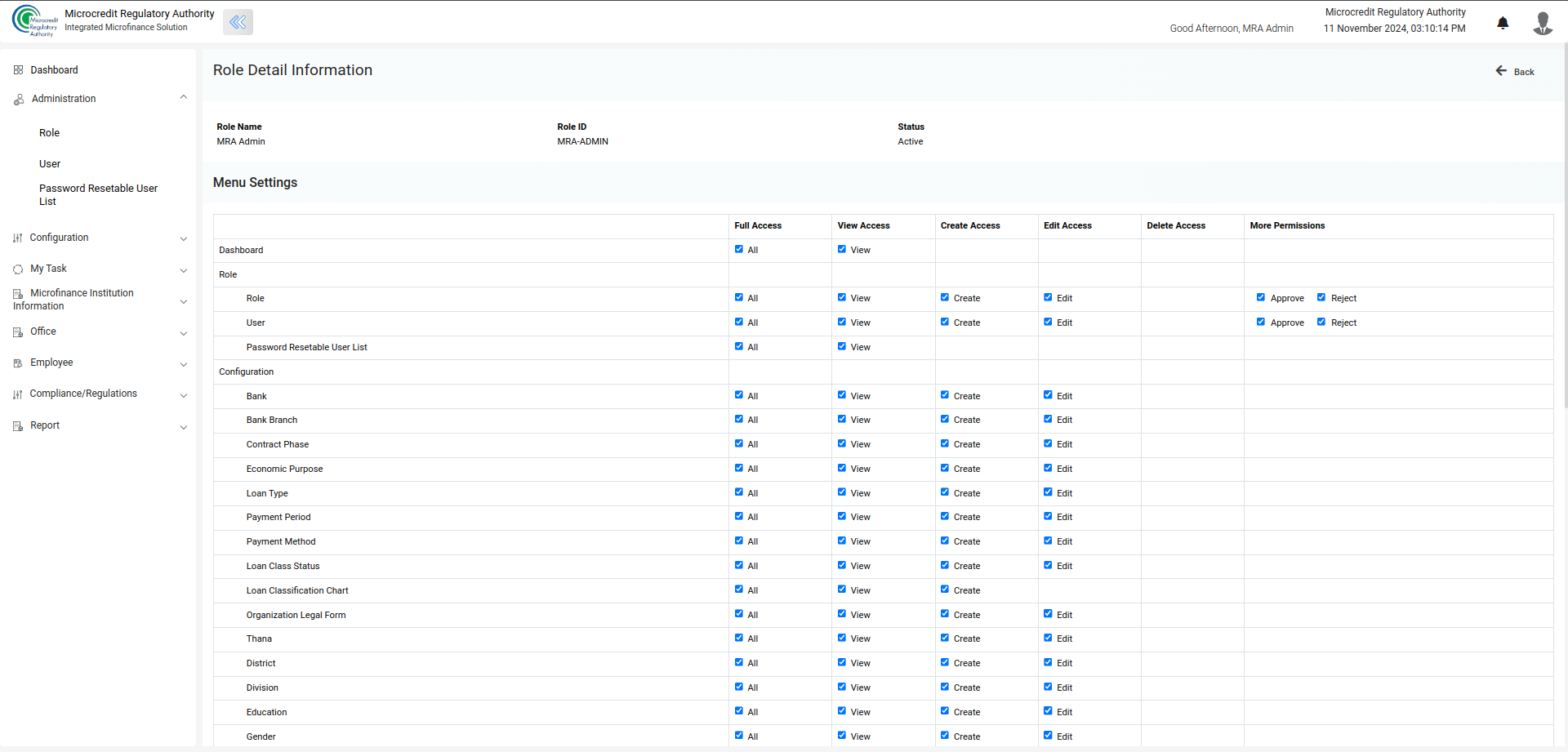Collapse sidebar with double-chevron icon

[238, 22]
